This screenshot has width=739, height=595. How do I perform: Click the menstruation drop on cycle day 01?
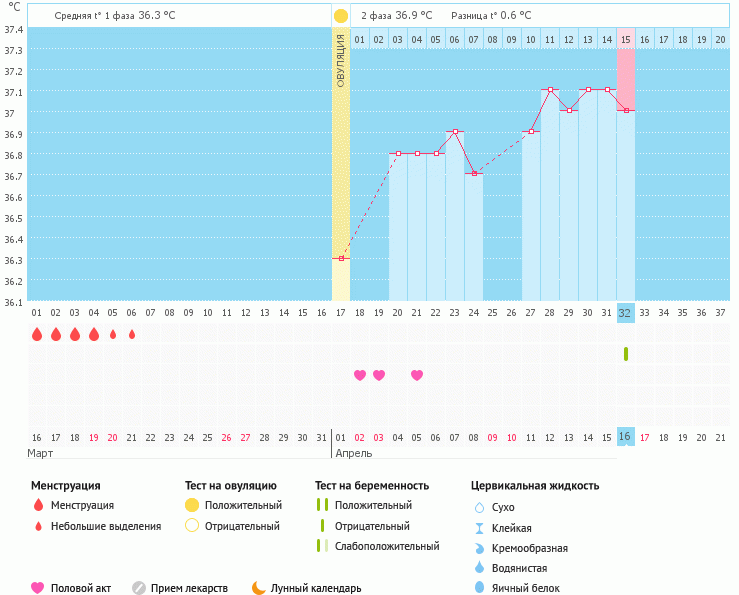[x=37, y=334]
